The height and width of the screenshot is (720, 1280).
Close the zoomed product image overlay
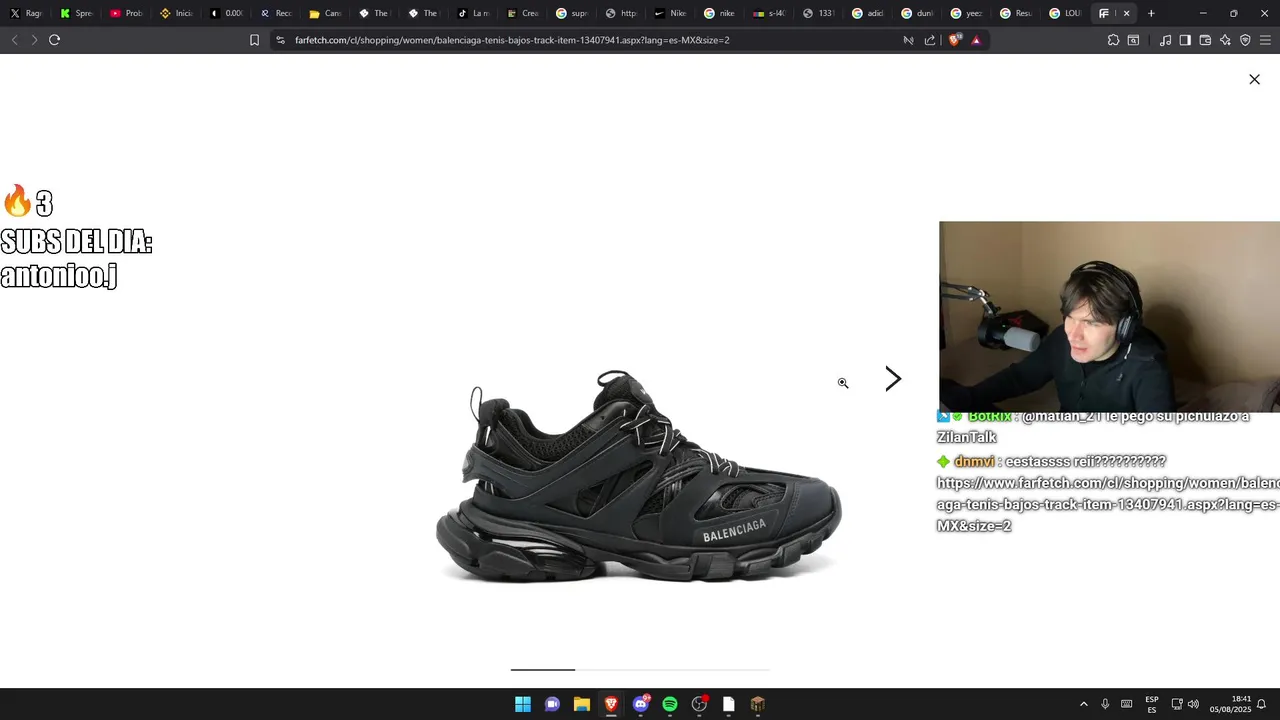(1254, 79)
